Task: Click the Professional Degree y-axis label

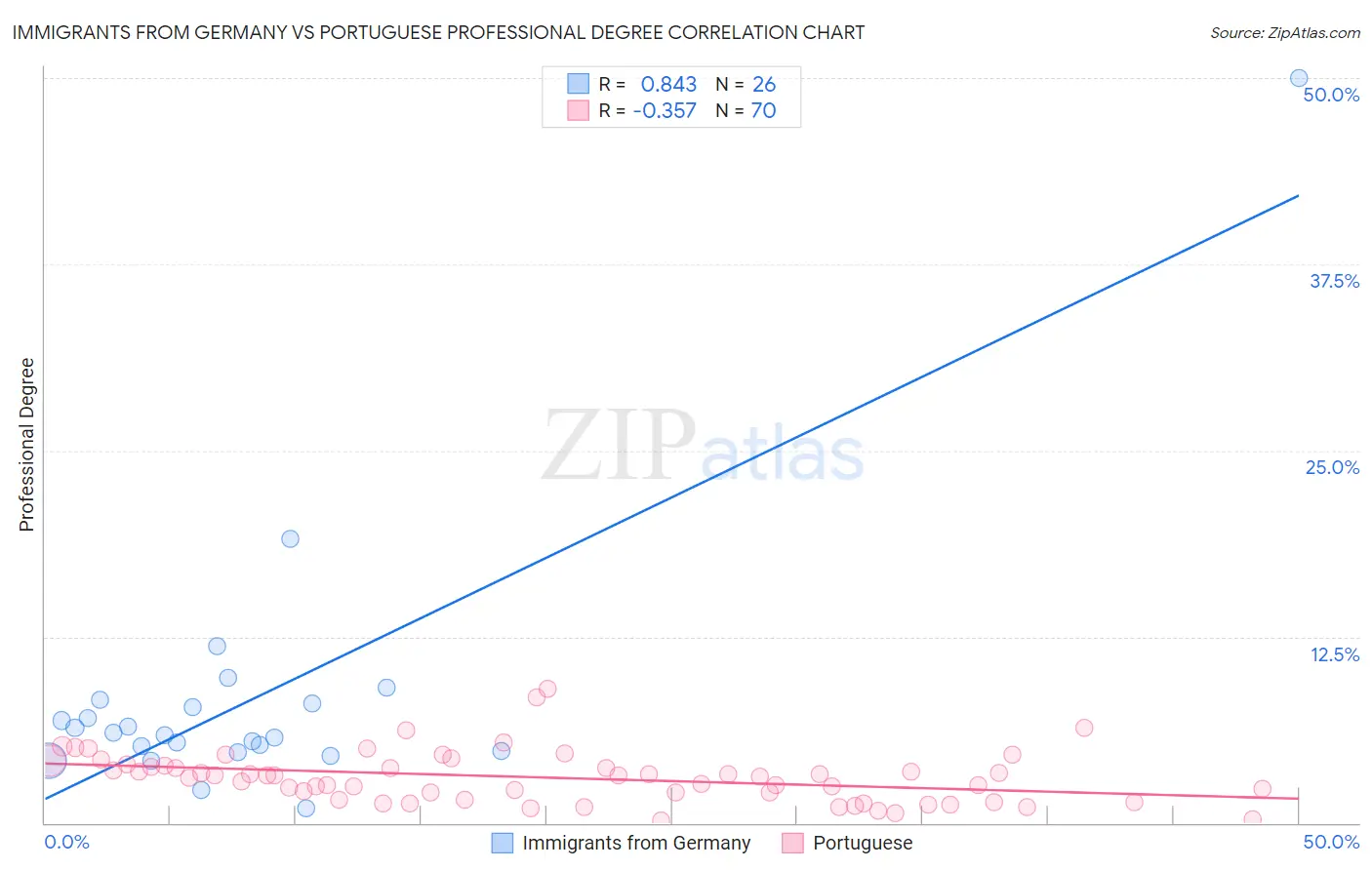Action: pos(26,445)
